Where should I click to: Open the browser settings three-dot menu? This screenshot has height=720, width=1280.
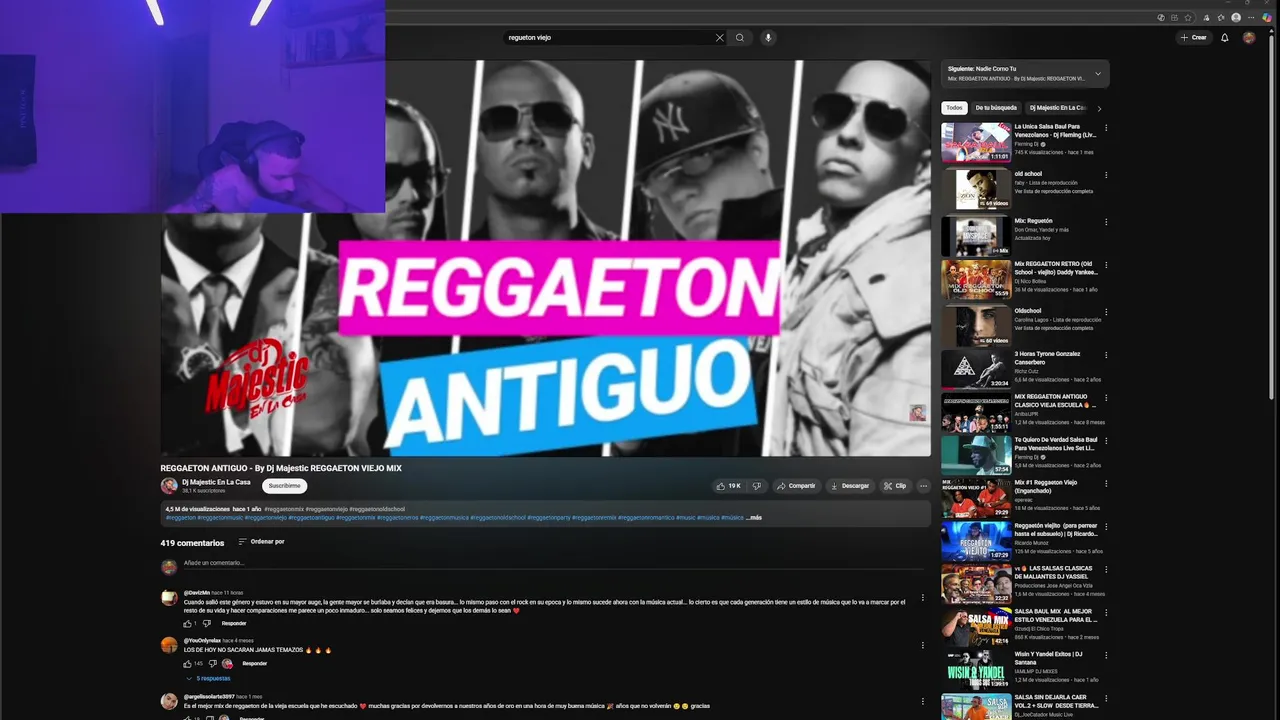[1251, 17]
